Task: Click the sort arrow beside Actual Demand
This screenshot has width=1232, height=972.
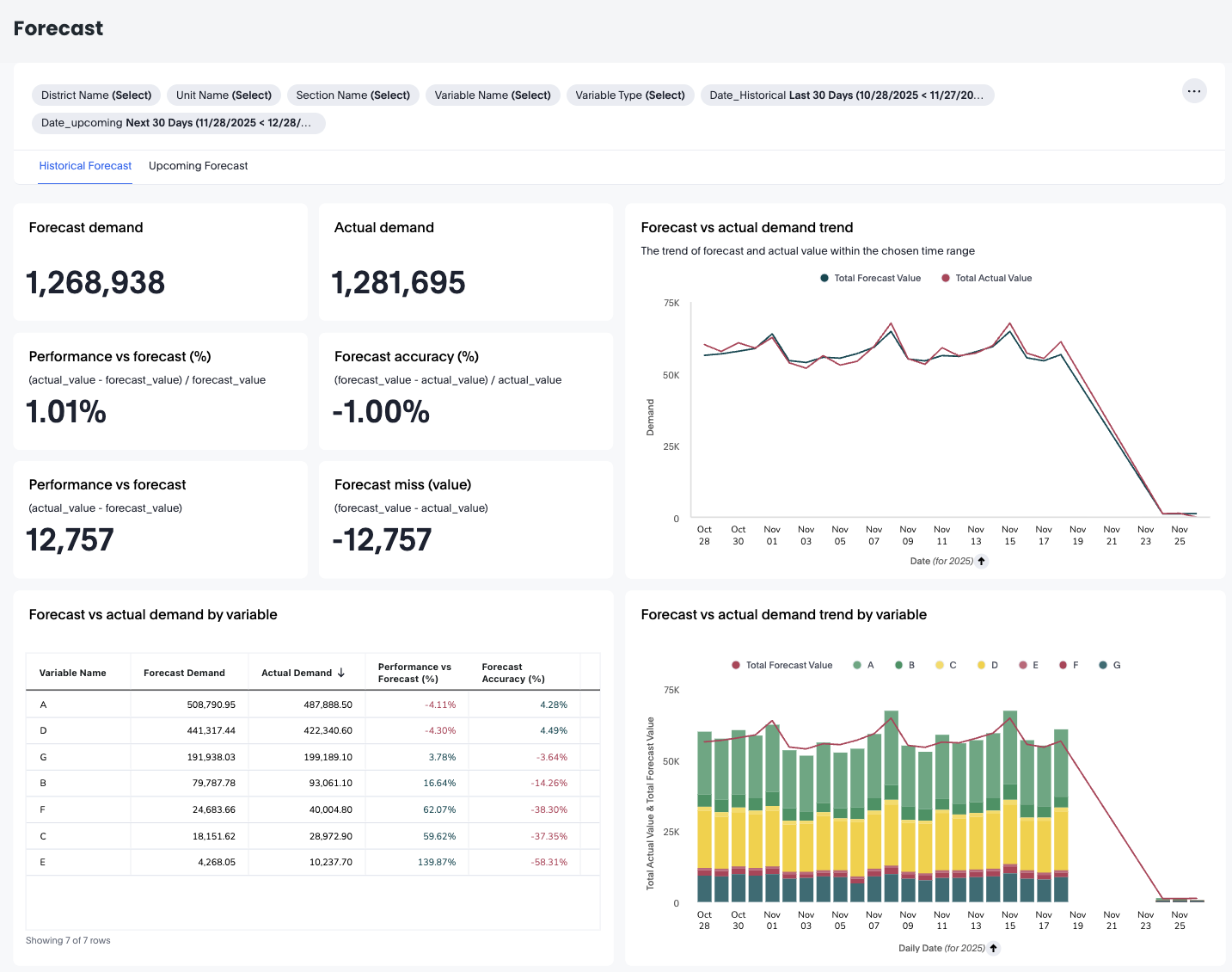Action: pos(341,673)
